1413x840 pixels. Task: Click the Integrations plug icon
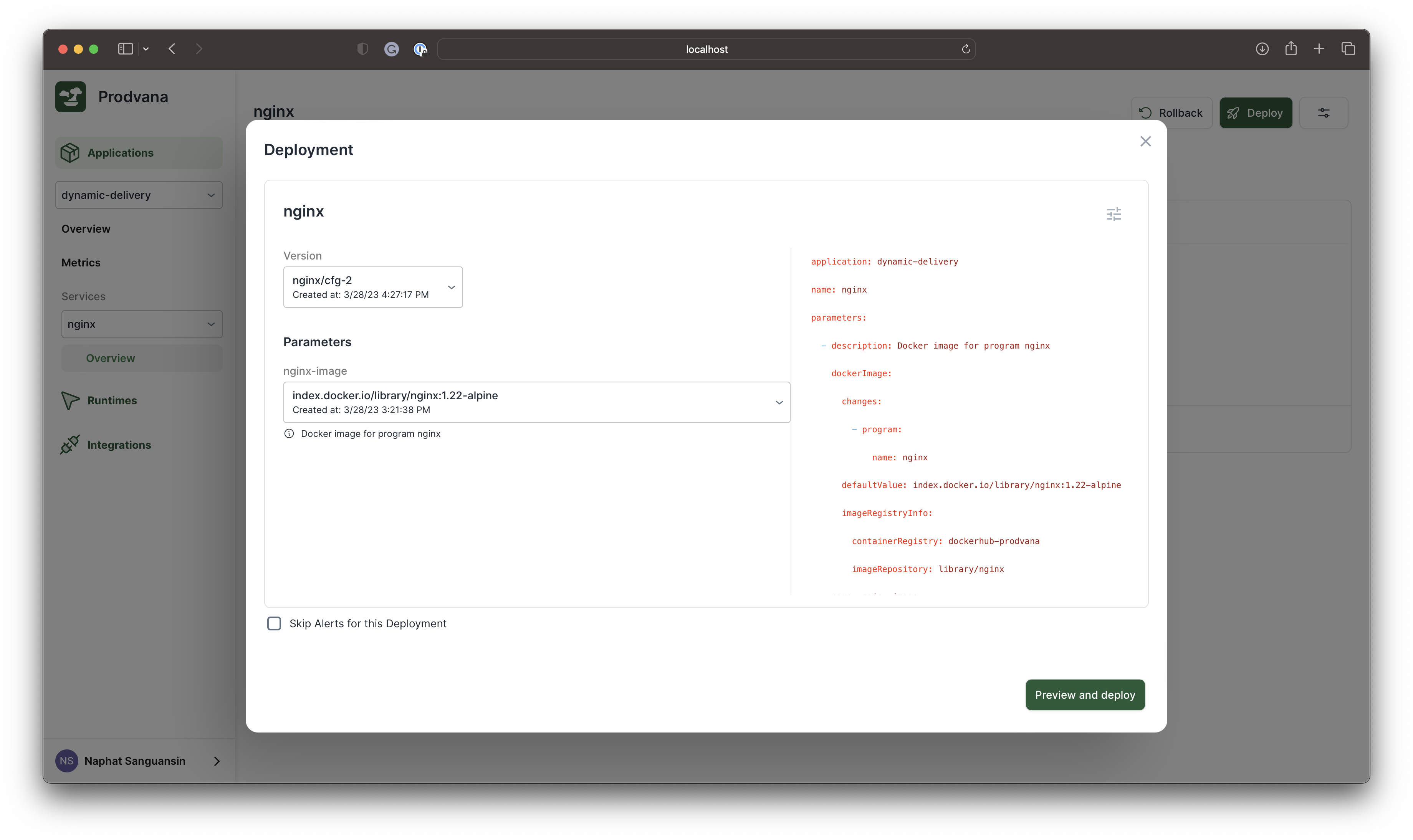coord(70,445)
